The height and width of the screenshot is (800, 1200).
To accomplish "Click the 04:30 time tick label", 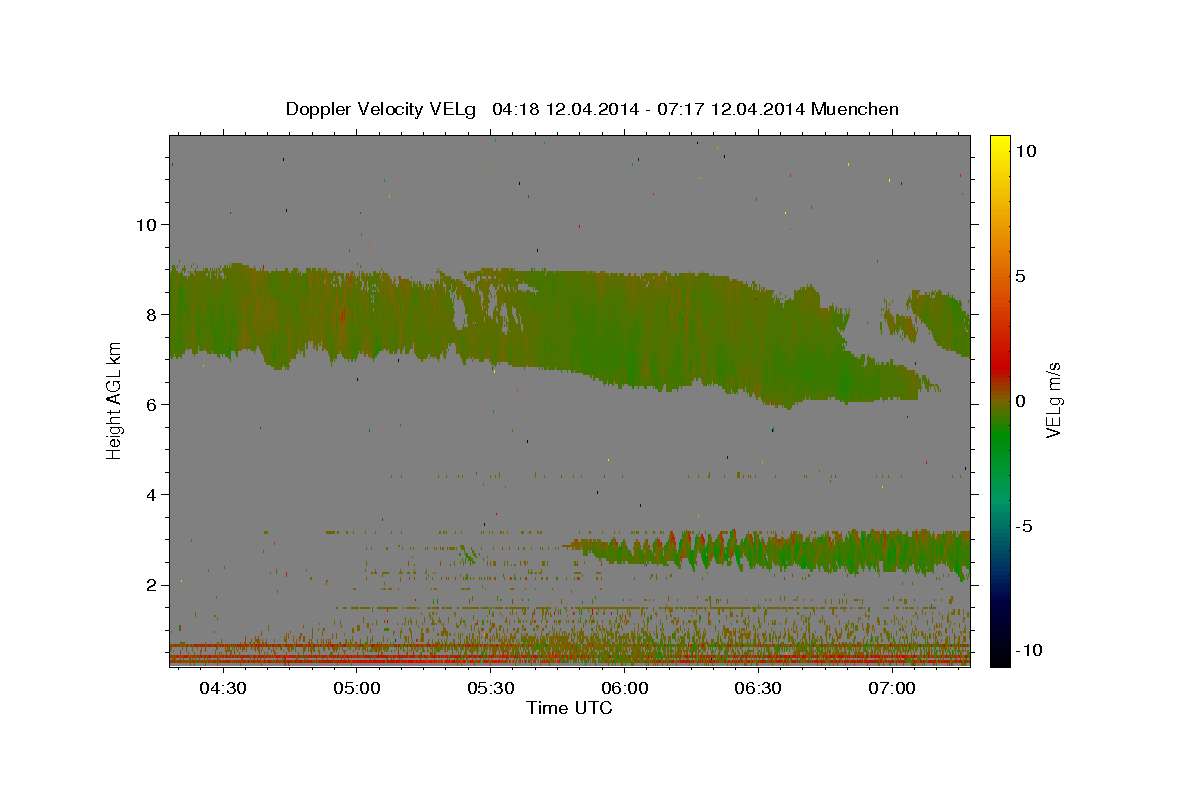I will [x=223, y=688].
